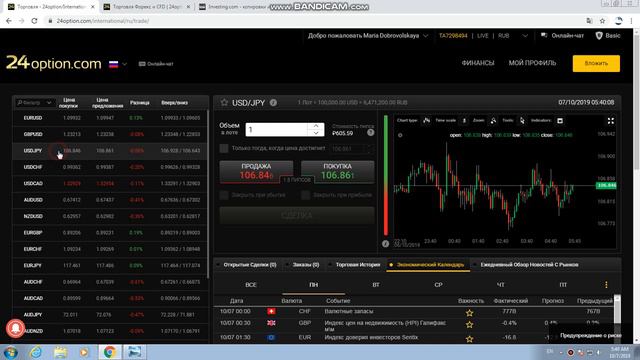Click the star for EUR Sentix index
640x360 pixels.
click(x=469, y=339)
